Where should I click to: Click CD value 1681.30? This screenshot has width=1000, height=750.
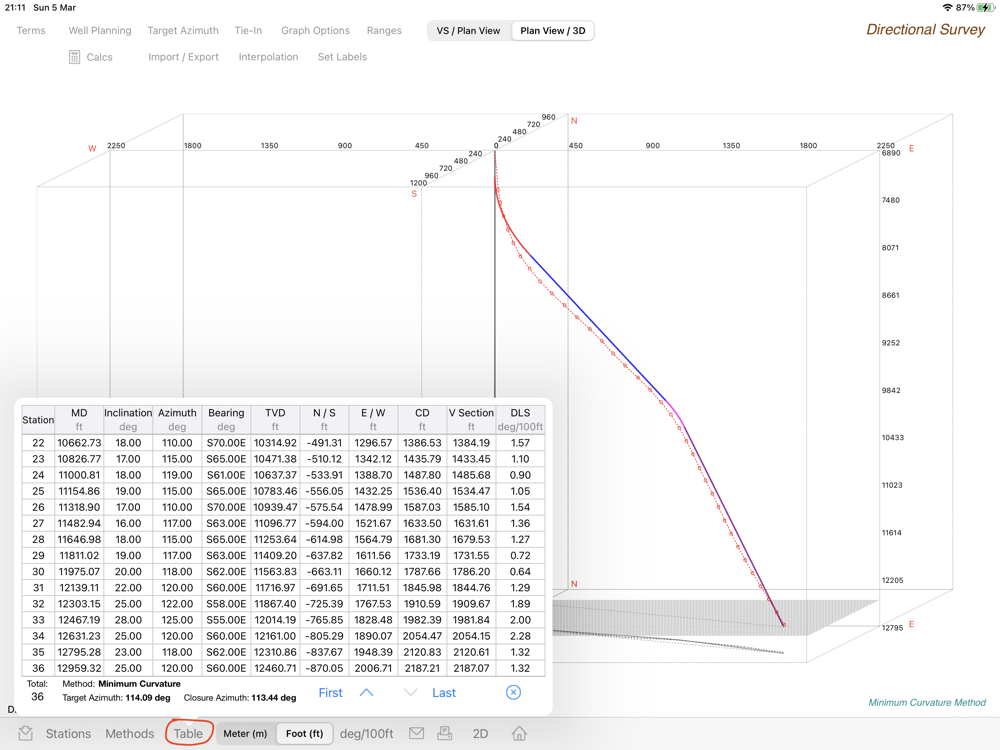pos(422,540)
